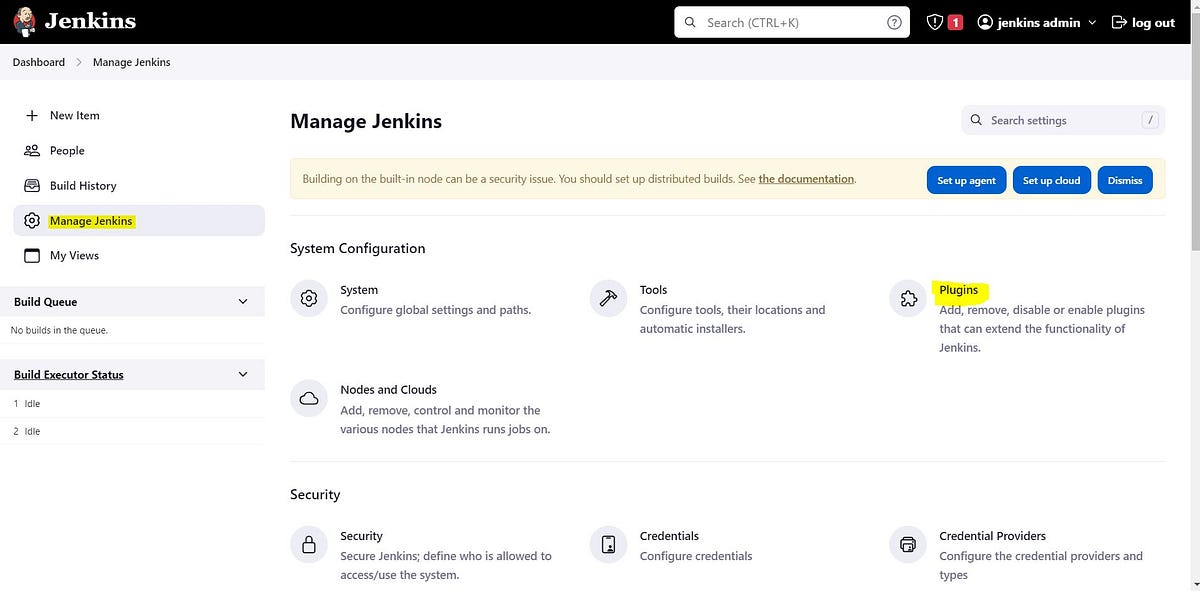Create a New Item from the sidebar
This screenshot has width=1200, height=591.
click(x=74, y=115)
